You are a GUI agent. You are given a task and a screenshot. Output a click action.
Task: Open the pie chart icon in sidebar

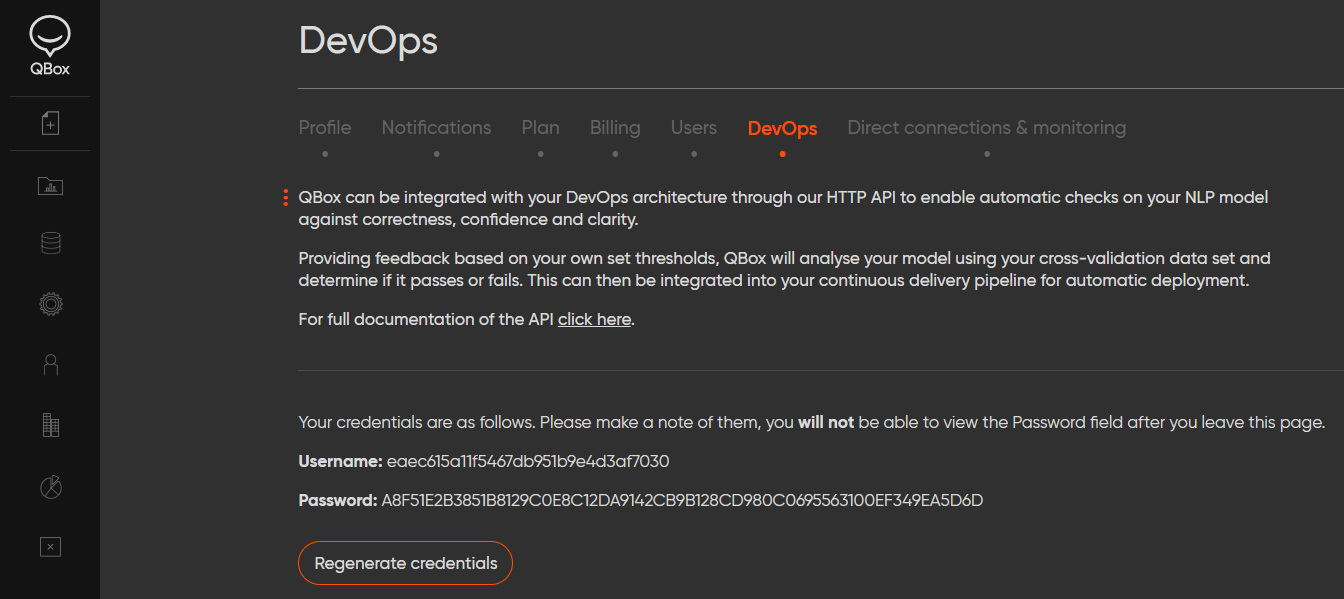click(50, 486)
